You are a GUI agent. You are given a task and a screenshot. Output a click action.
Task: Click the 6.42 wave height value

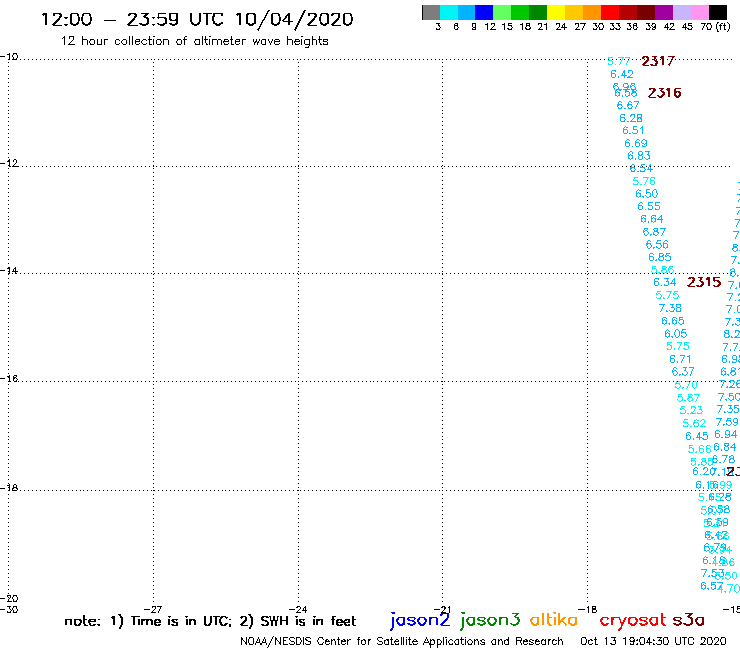(x=622, y=74)
